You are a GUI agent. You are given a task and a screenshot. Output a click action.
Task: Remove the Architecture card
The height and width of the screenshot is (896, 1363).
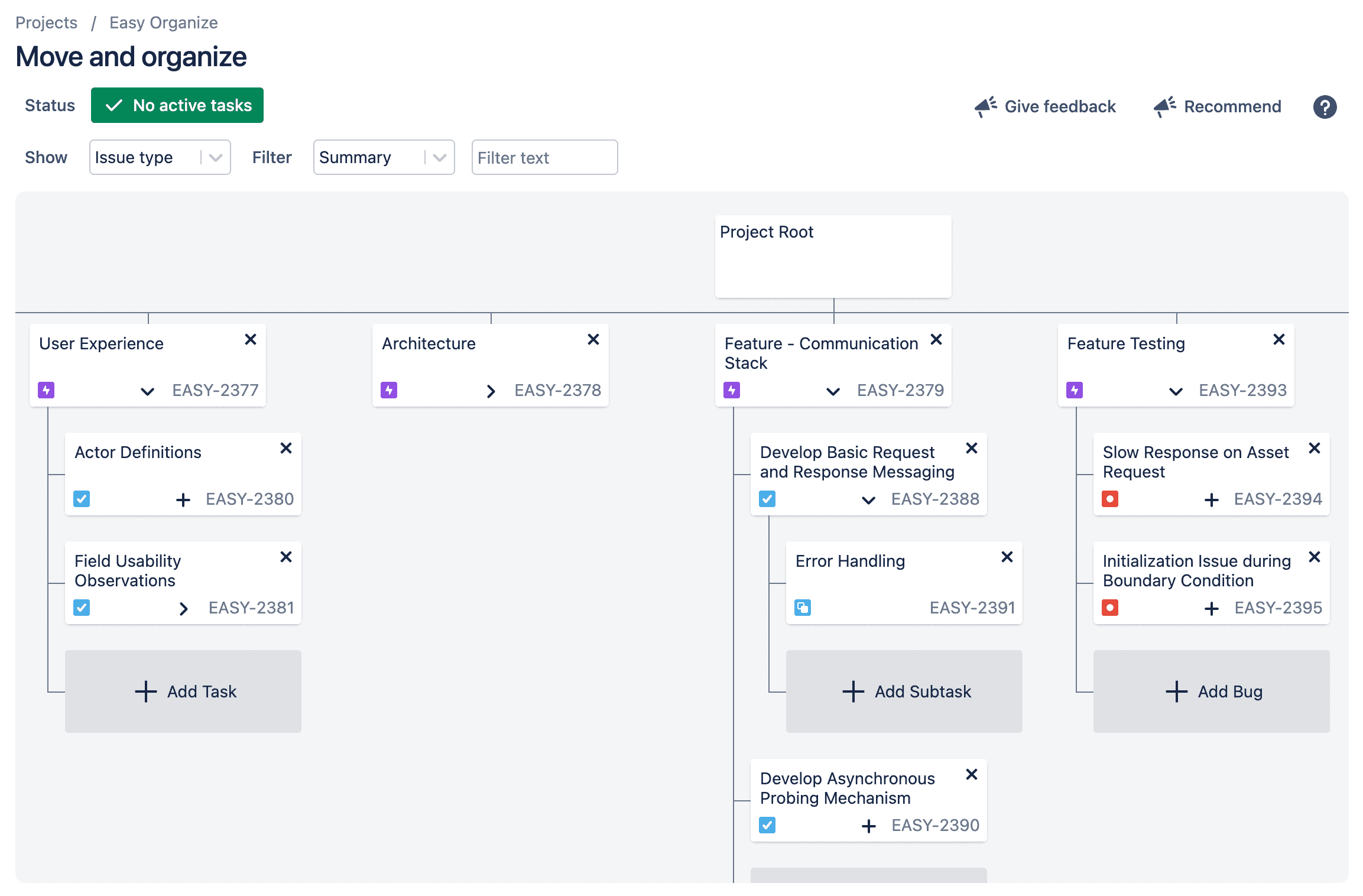593,339
